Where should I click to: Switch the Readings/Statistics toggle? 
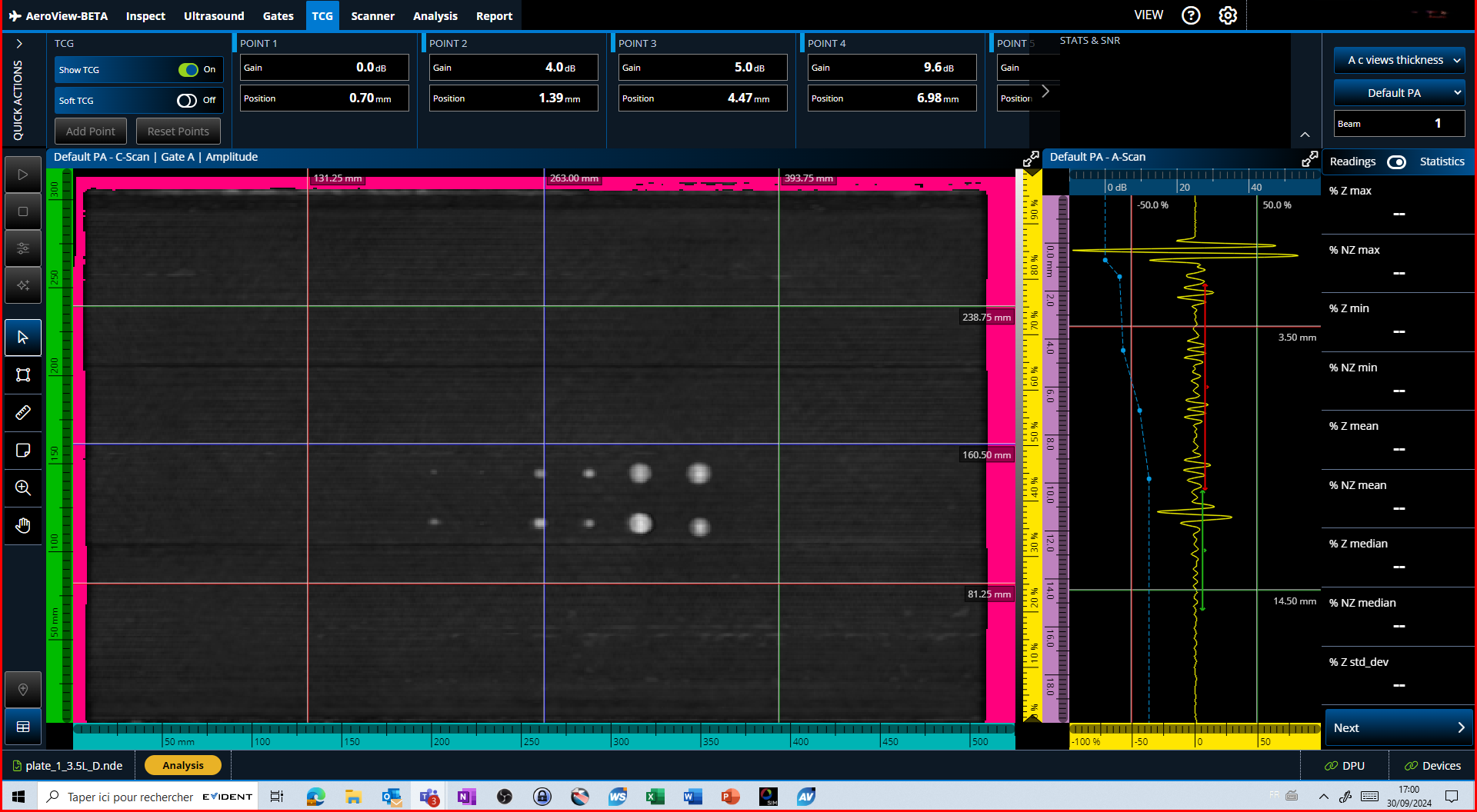(1396, 161)
